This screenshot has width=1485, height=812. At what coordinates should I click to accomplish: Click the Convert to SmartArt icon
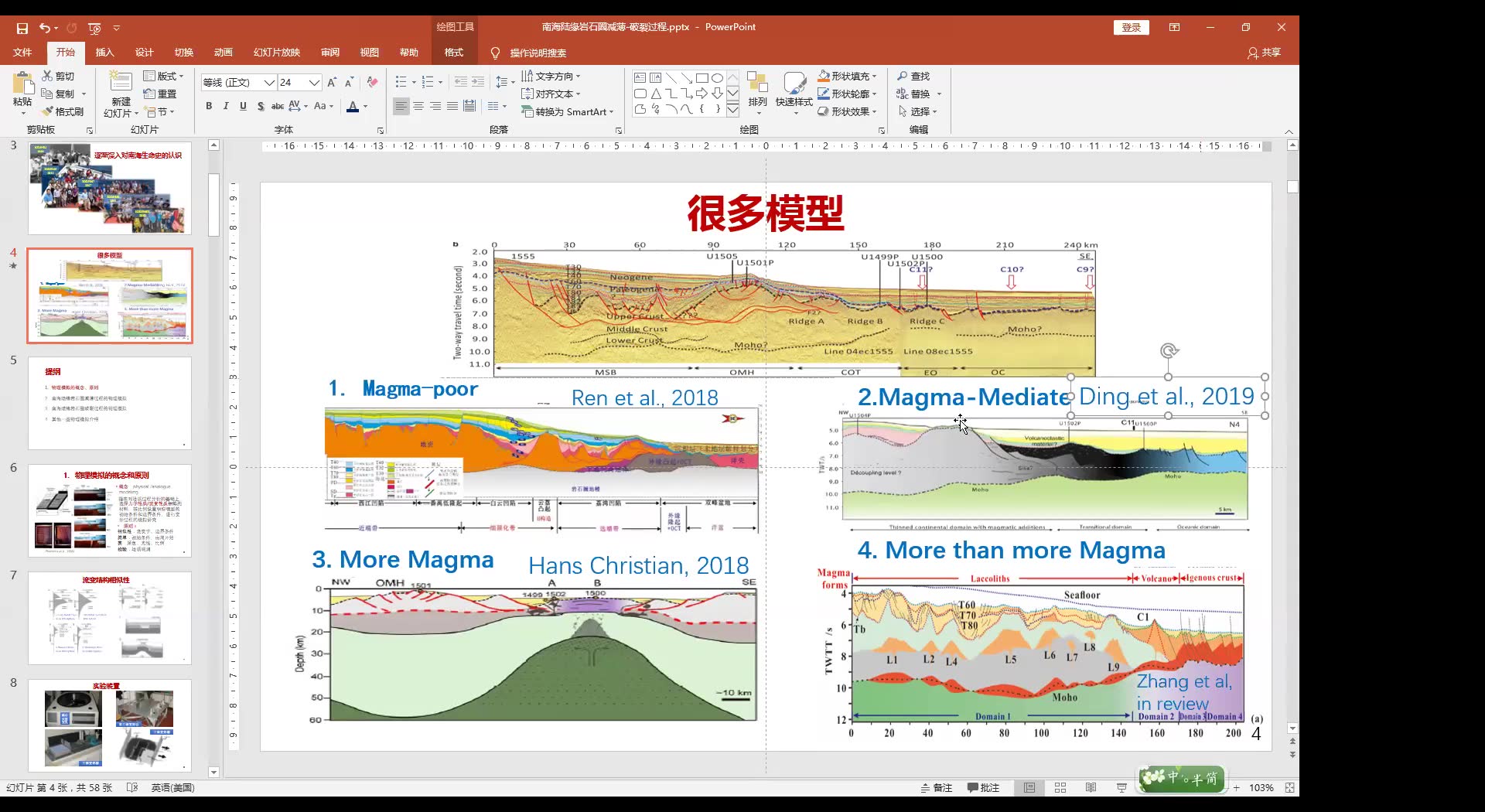568,111
